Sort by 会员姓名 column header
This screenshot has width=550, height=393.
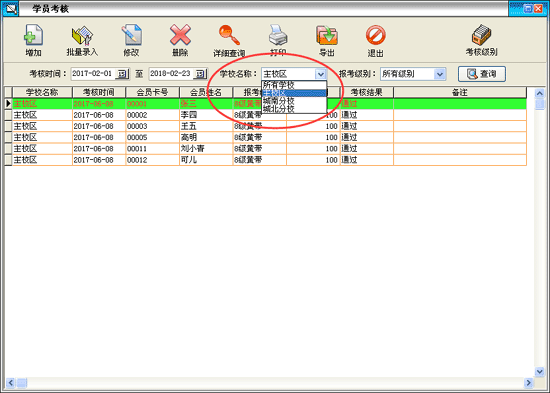coord(206,92)
